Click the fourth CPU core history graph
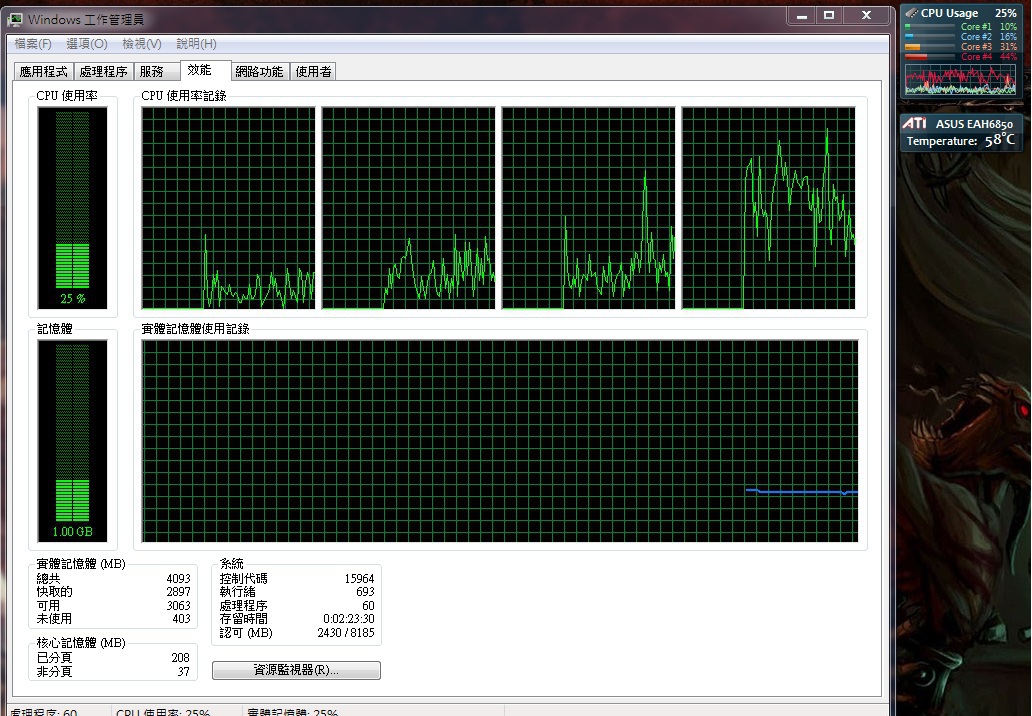 [x=768, y=208]
